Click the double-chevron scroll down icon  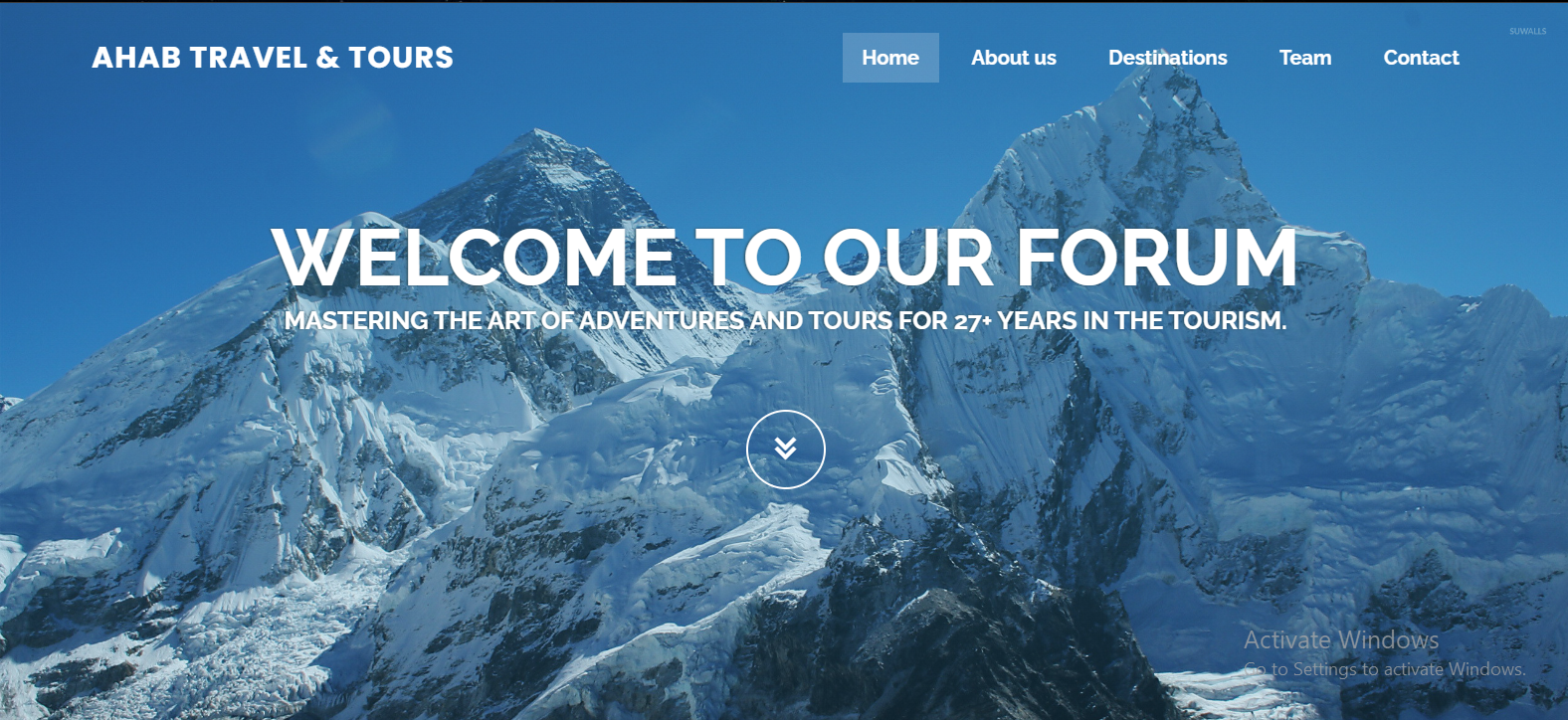click(x=786, y=450)
